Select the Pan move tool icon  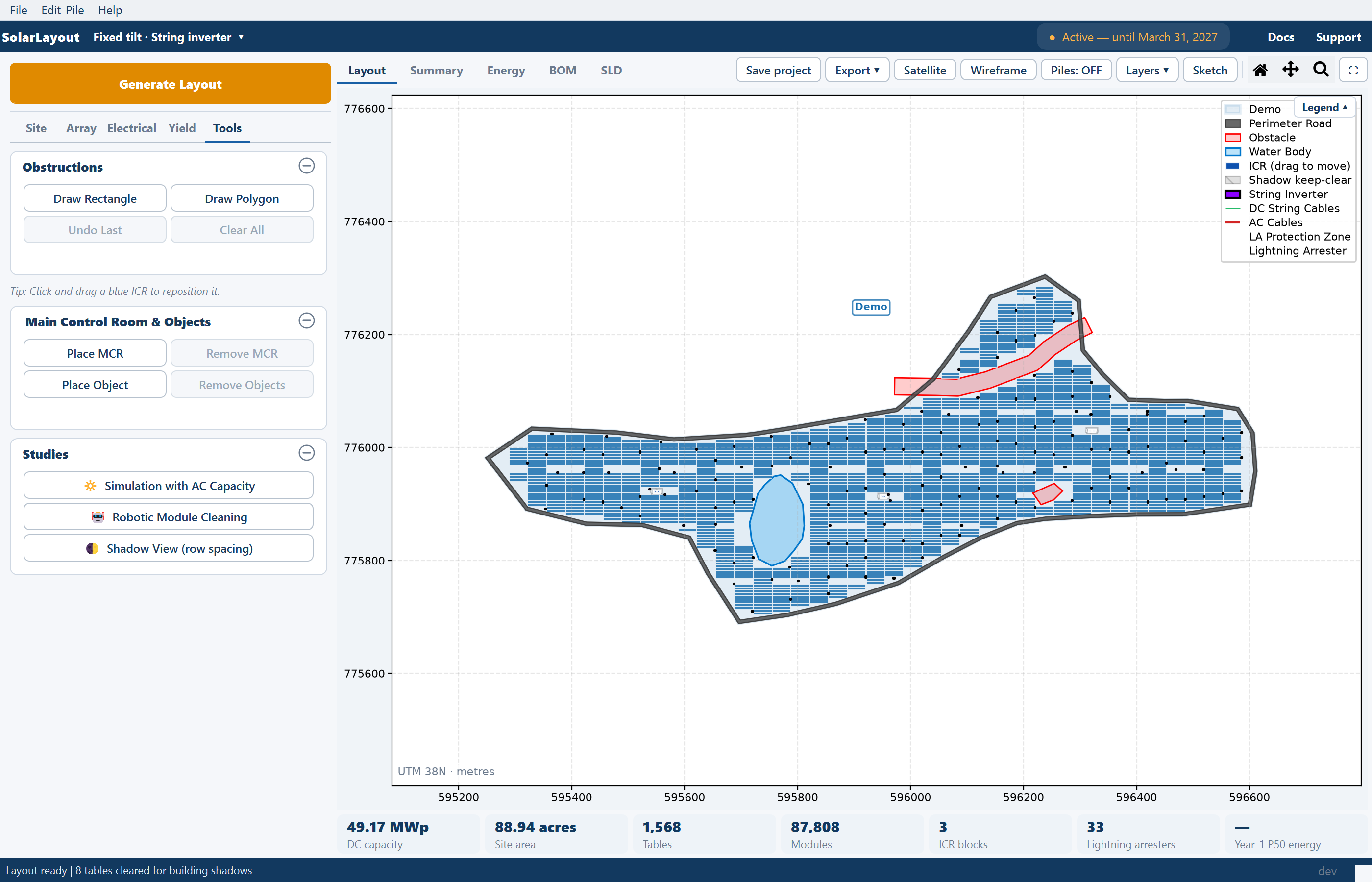point(1290,70)
